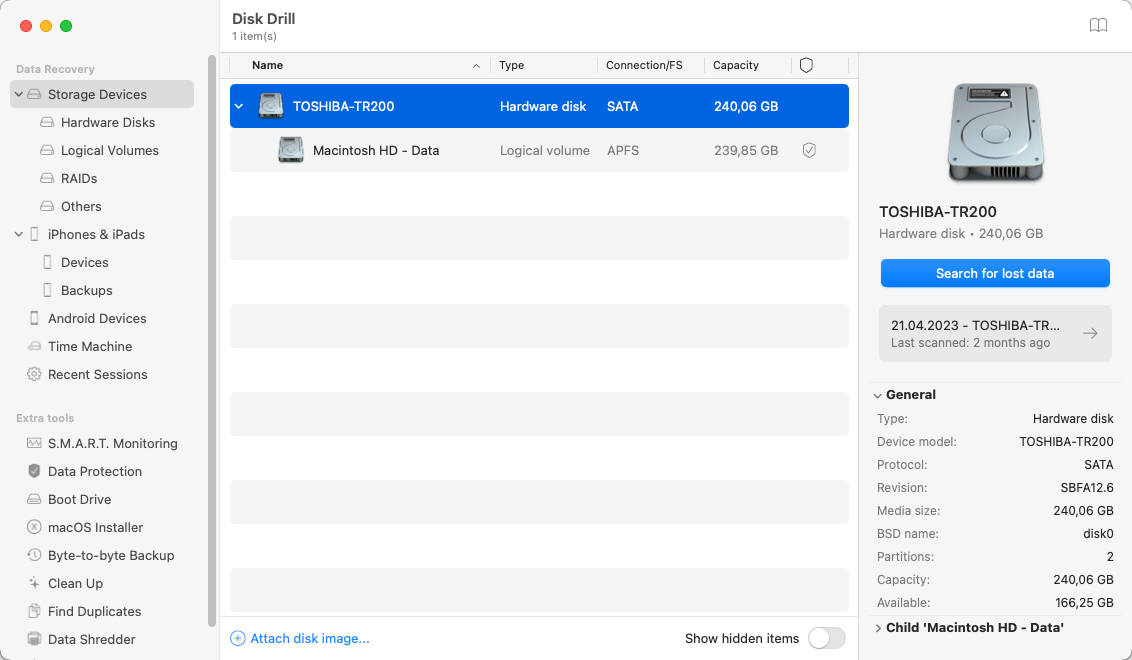The image size is (1132, 660).
Task: Click the protection shield on Macintosh HD row
Action: 809,150
